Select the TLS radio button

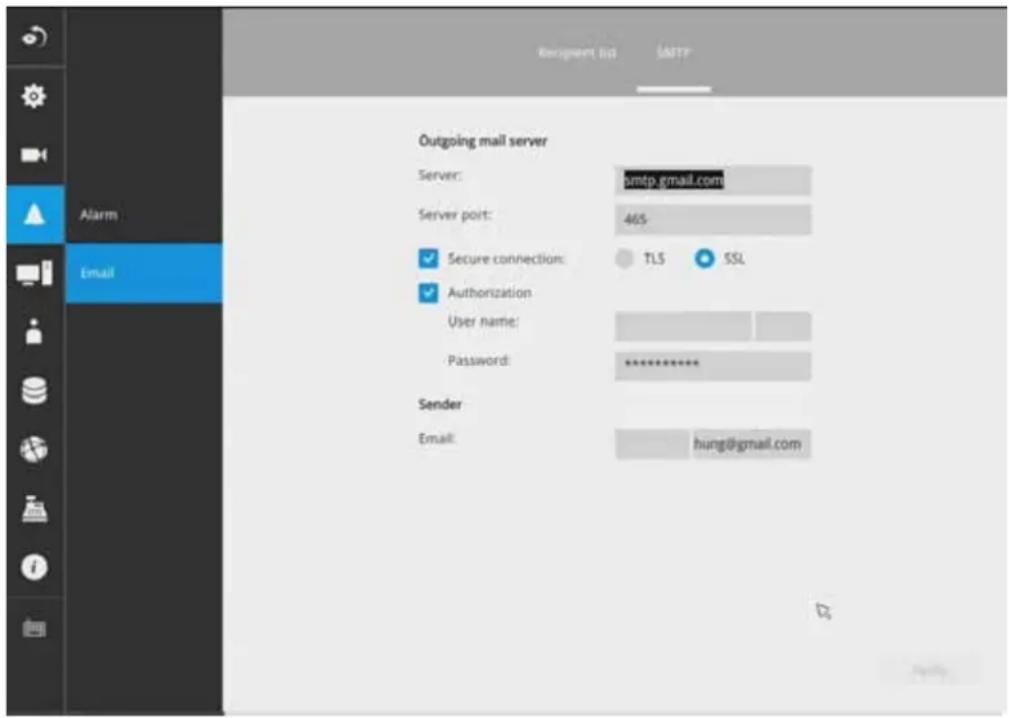(x=624, y=259)
